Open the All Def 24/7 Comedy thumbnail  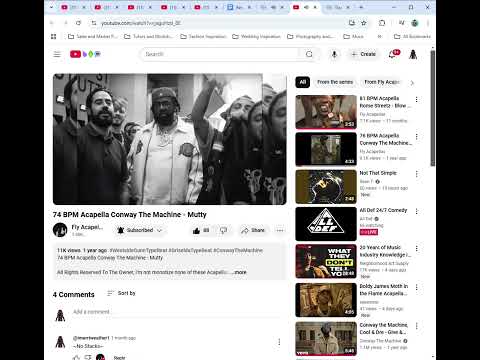[326, 224]
